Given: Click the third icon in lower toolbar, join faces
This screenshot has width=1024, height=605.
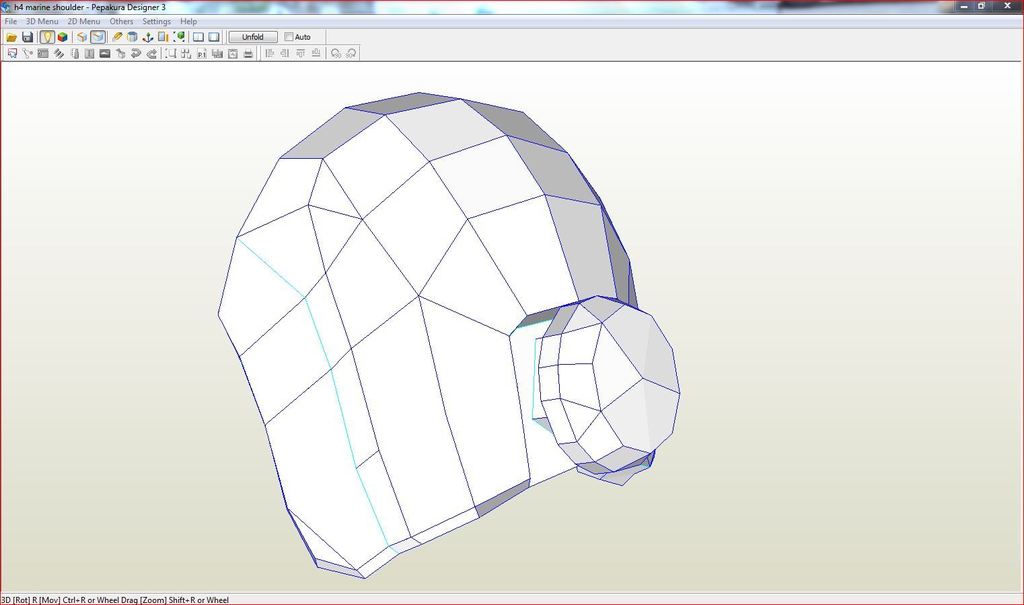Looking at the screenshot, I should click(x=43, y=54).
